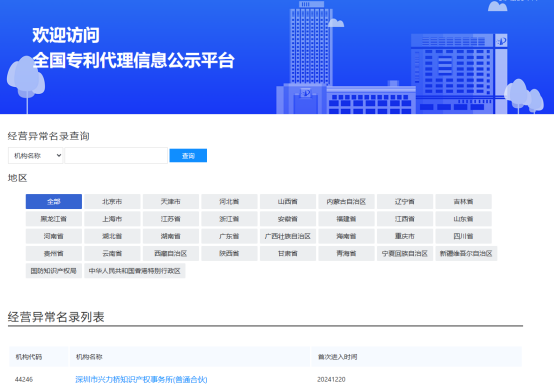
Task: Filter the list by 北京市
Action: point(112,202)
